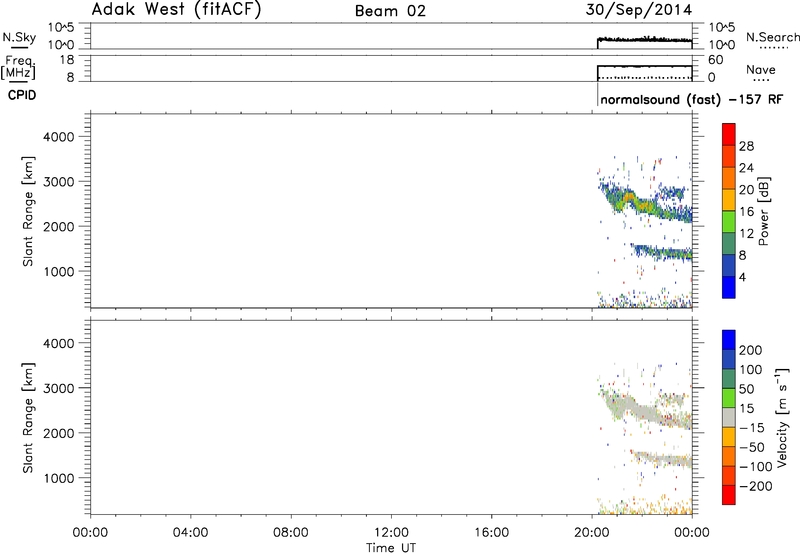This screenshot has height=554, width=800.
Task: Click the gray scatter band near 1400 km in velocity panel
Action: (x=663, y=459)
